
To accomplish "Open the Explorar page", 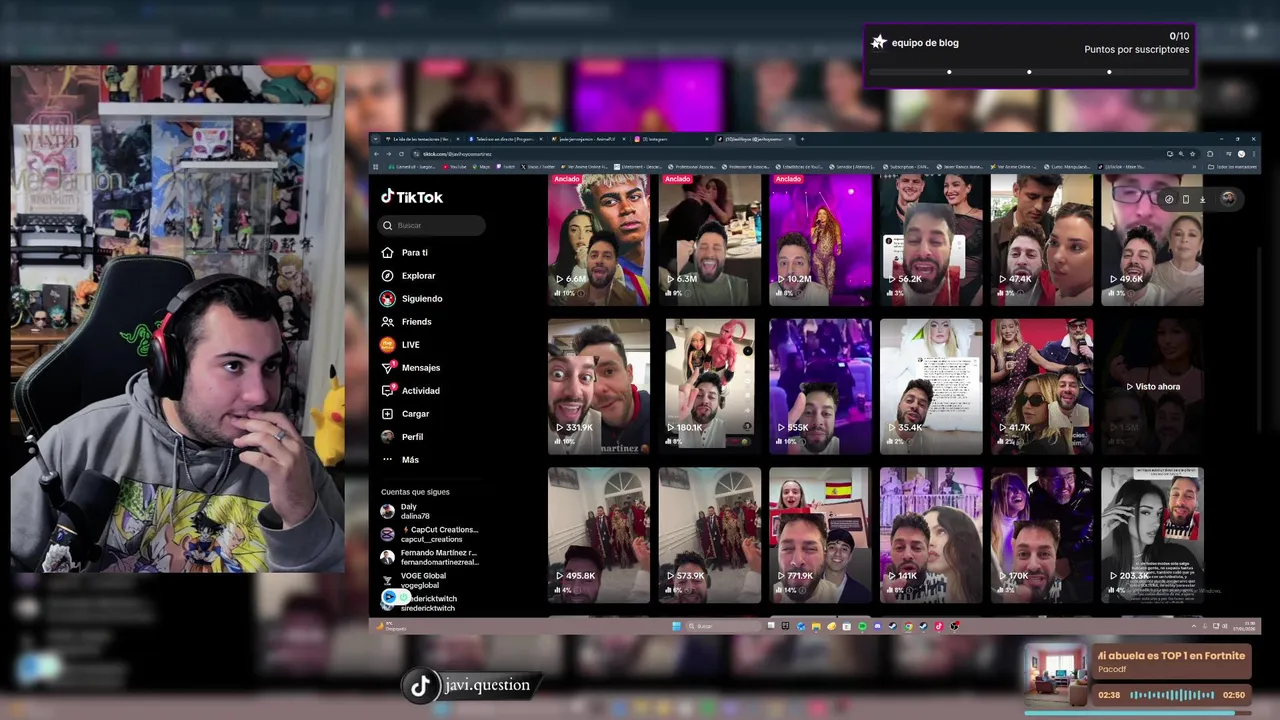I will (x=408, y=276).
